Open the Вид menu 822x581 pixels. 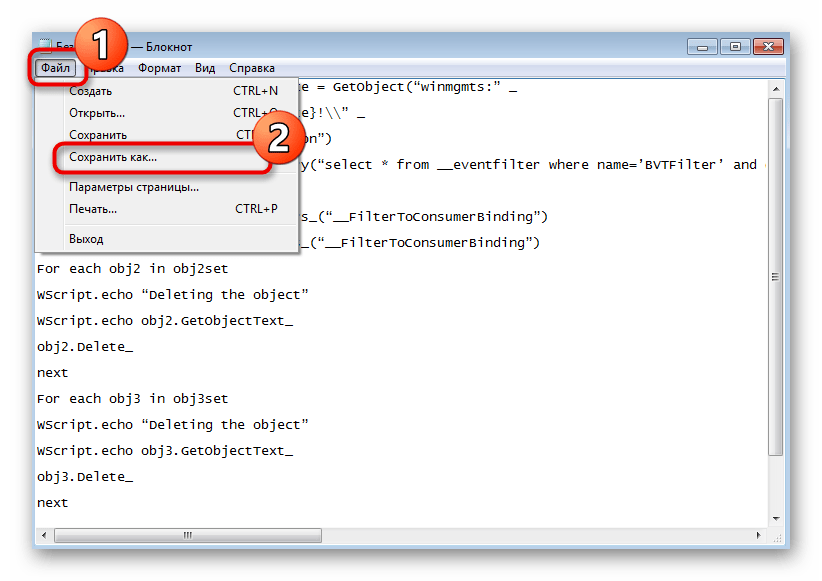pyautogui.click(x=205, y=68)
